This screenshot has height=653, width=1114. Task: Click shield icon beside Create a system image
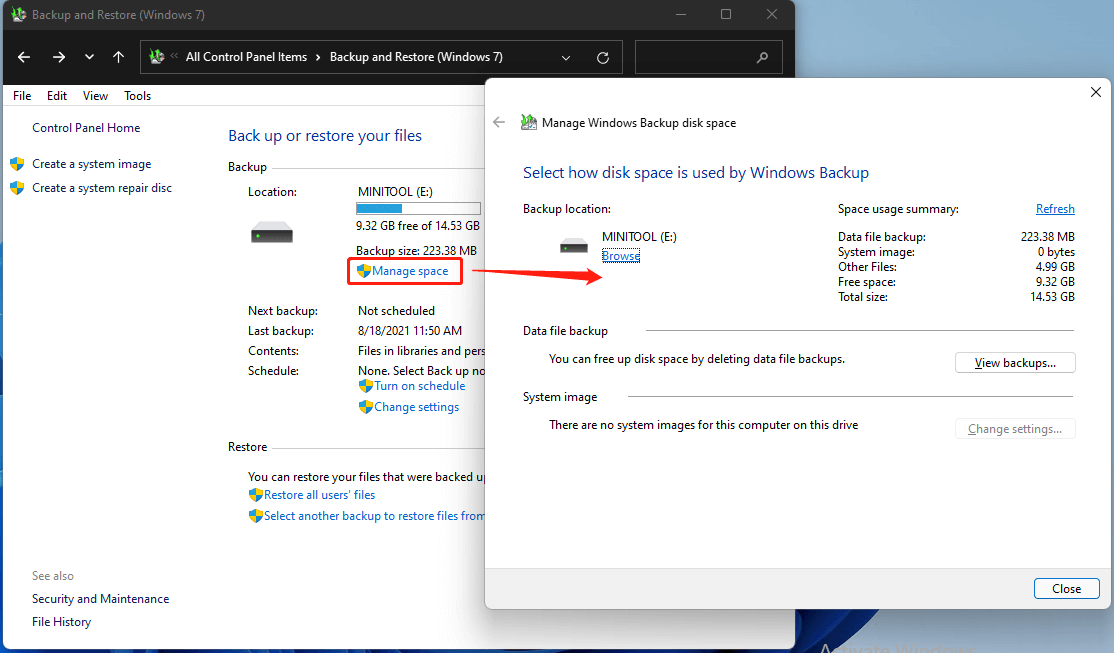pos(18,164)
